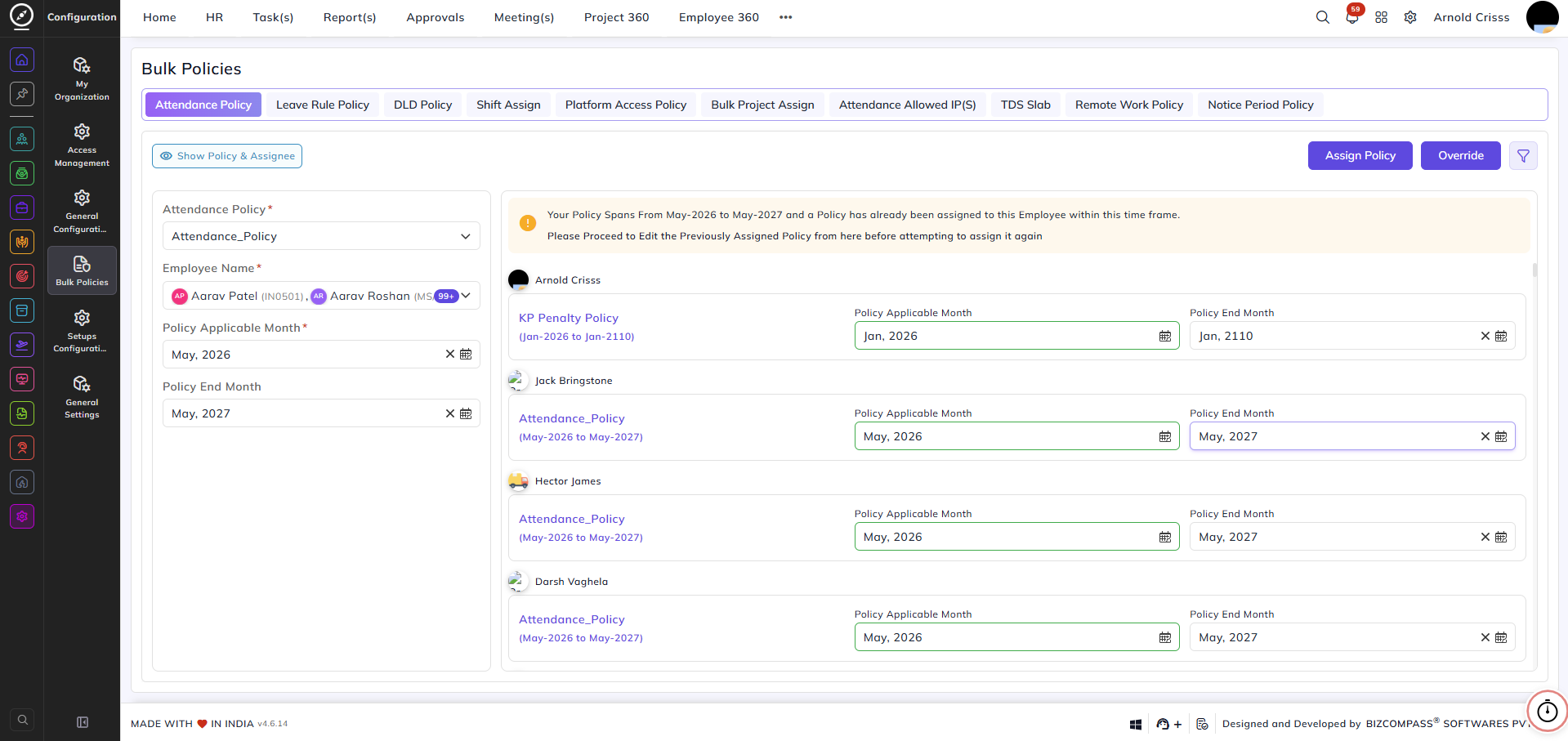The image size is (1568, 741).
Task: Toggle Show Policy & Assignee view
Action: tap(227, 156)
